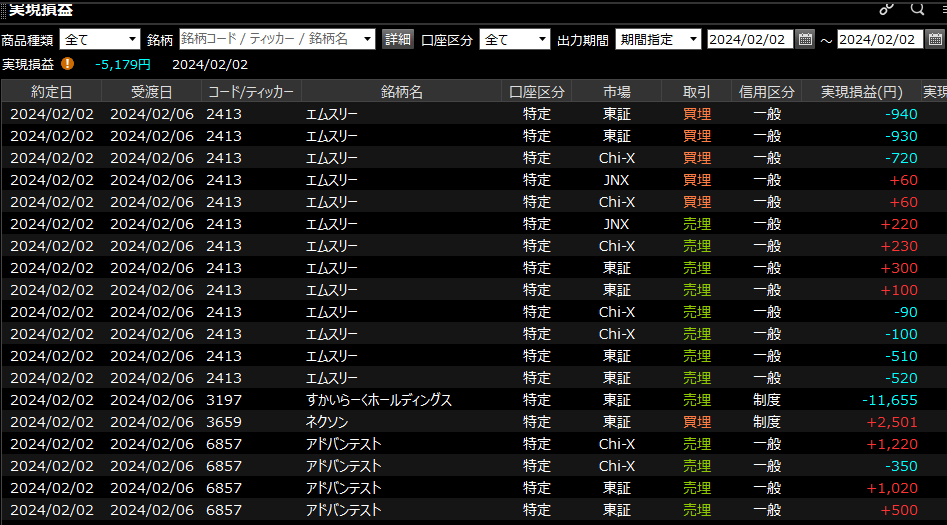The width and height of the screenshot is (947, 525).
Task: Open the 商品種類 dropdown
Action: click(100, 40)
